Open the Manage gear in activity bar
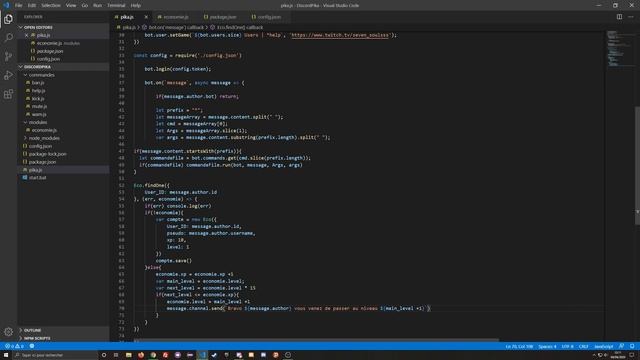This screenshot has height=360, width=640. [x=8, y=332]
